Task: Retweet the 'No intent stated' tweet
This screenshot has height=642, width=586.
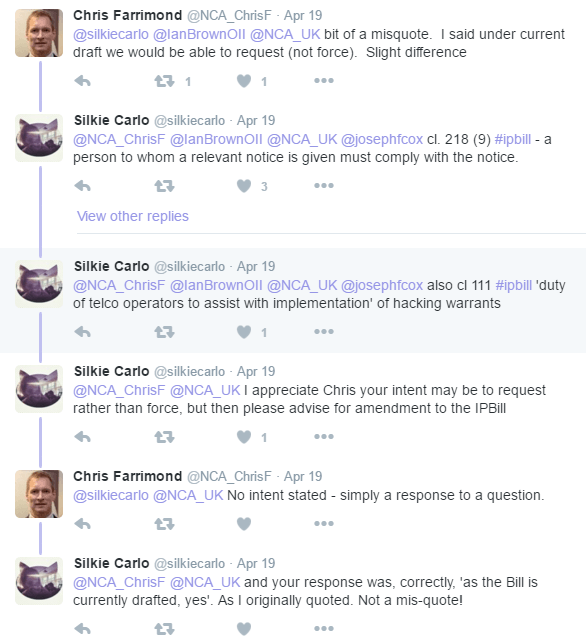Action: click(x=164, y=524)
